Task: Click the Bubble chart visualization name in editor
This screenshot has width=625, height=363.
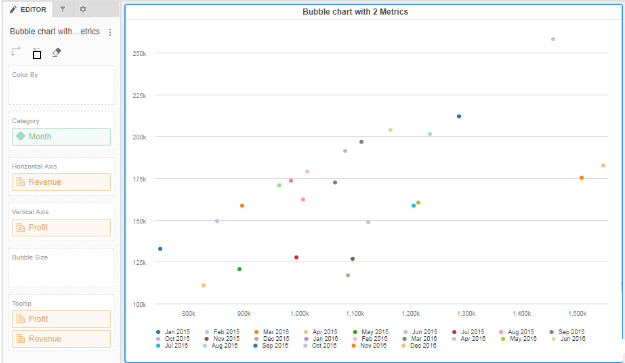Action: tap(55, 31)
